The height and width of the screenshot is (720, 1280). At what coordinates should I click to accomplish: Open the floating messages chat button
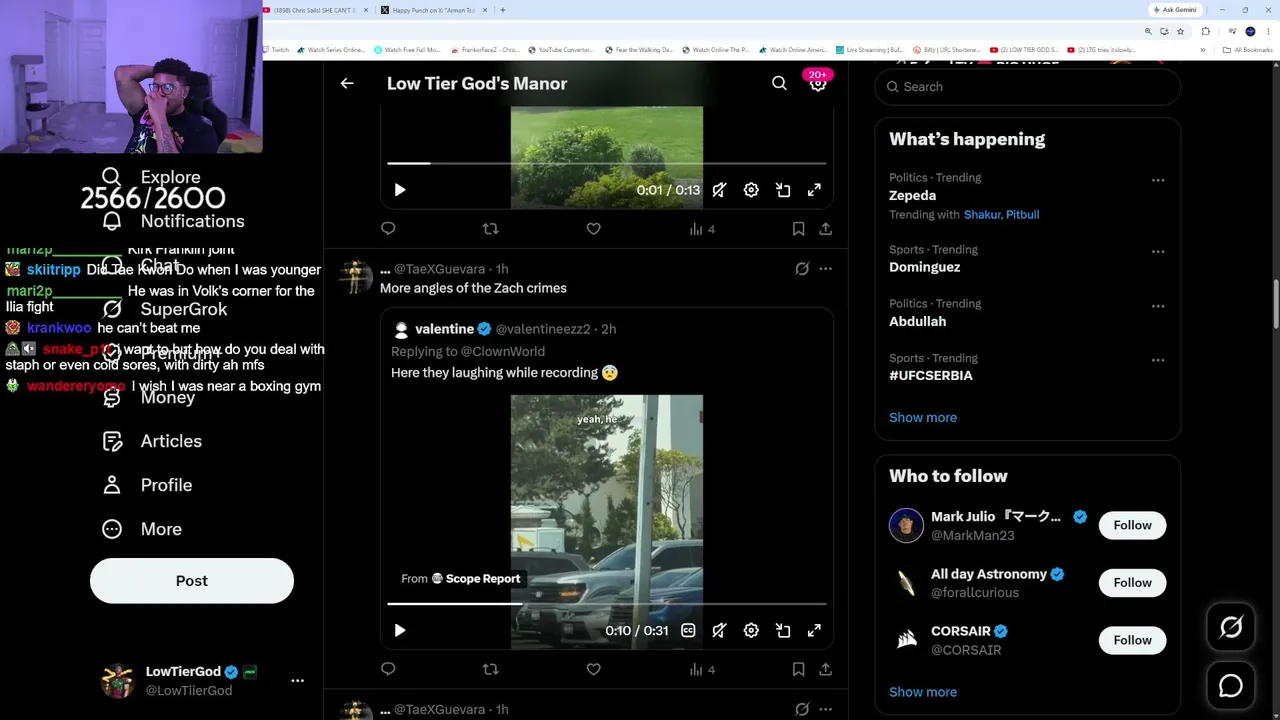(x=1231, y=685)
